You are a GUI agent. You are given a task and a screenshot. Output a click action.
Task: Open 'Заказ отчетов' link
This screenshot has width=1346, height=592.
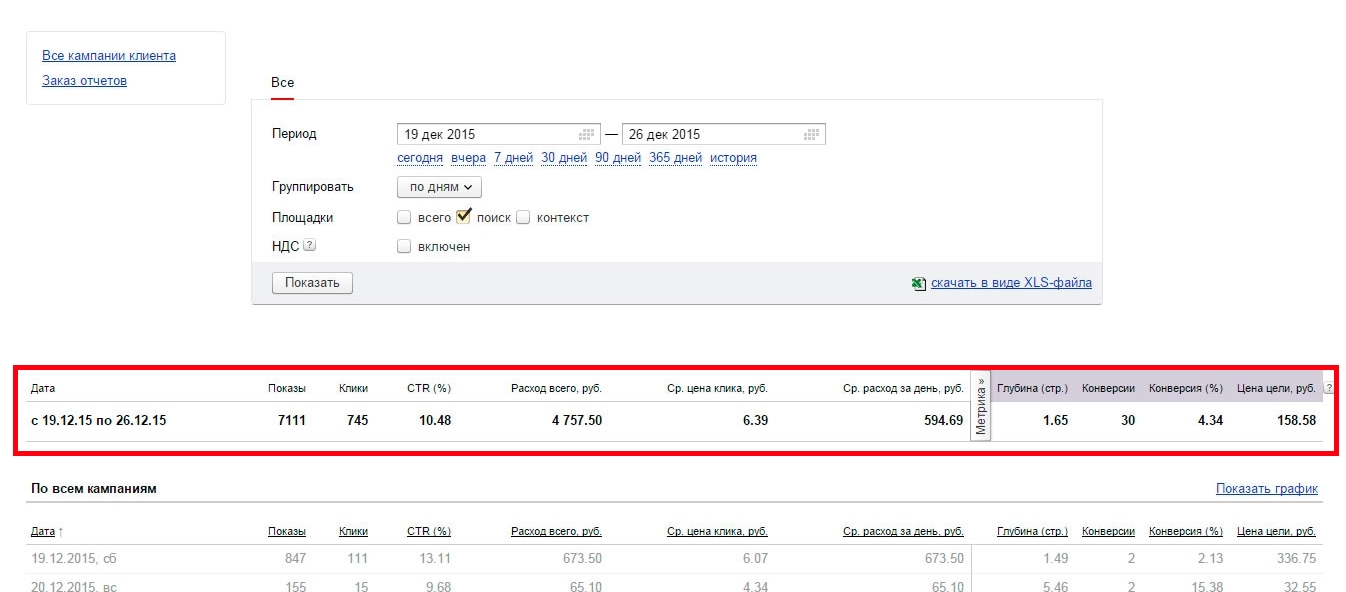click(84, 81)
